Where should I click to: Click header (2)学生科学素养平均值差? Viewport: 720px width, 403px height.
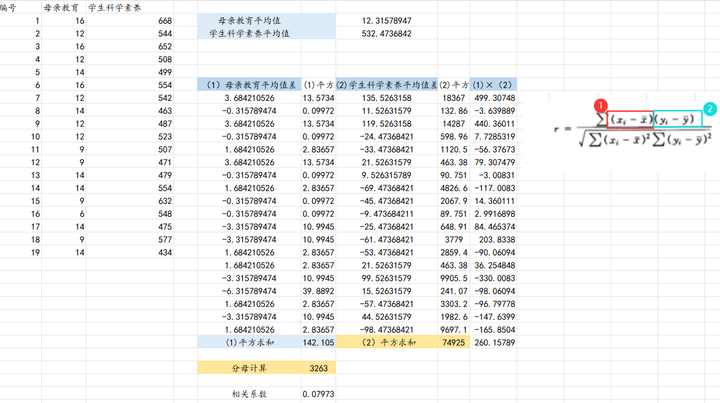(387, 85)
